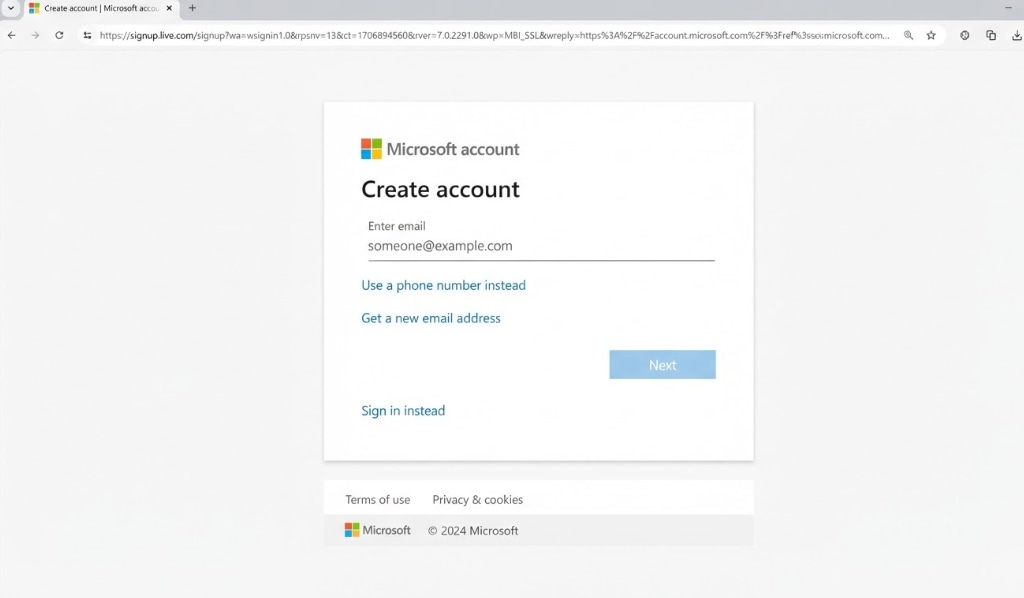Open Privacy & cookies link
The width and height of the screenshot is (1024, 598).
tap(477, 499)
